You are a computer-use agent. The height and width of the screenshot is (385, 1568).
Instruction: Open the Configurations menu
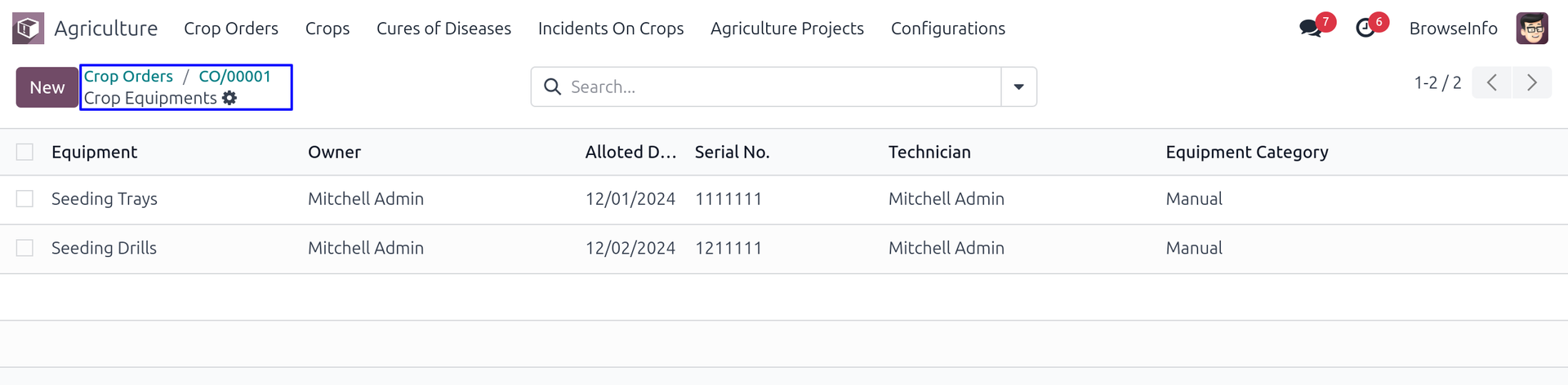[947, 29]
